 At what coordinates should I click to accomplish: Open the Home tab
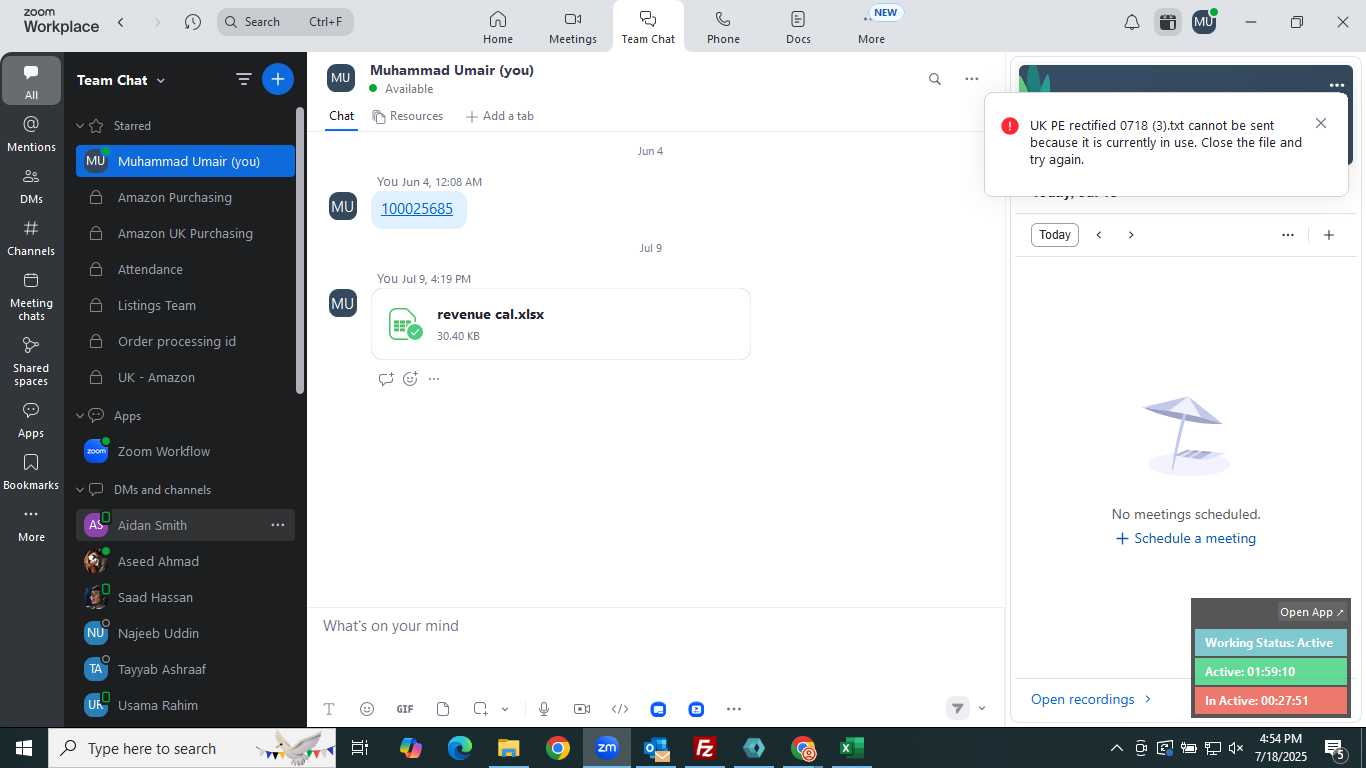coord(497,27)
